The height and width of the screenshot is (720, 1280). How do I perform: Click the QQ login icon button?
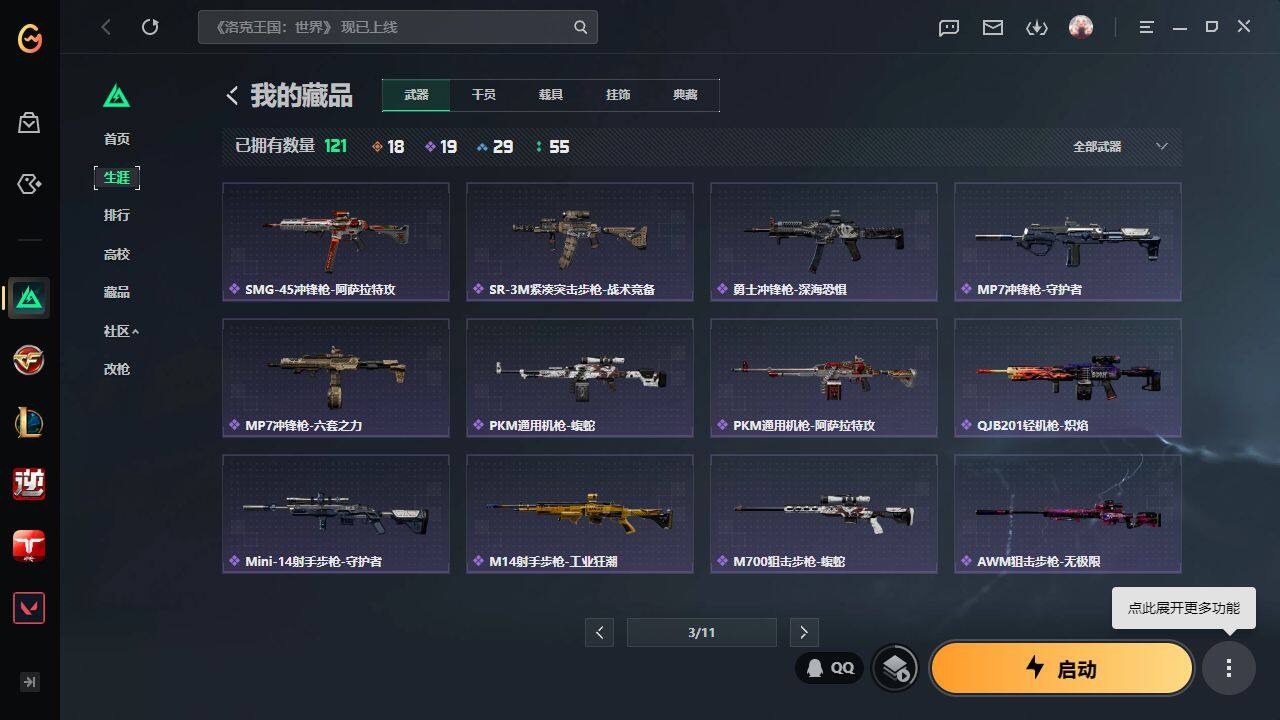[x=830, y=668]
